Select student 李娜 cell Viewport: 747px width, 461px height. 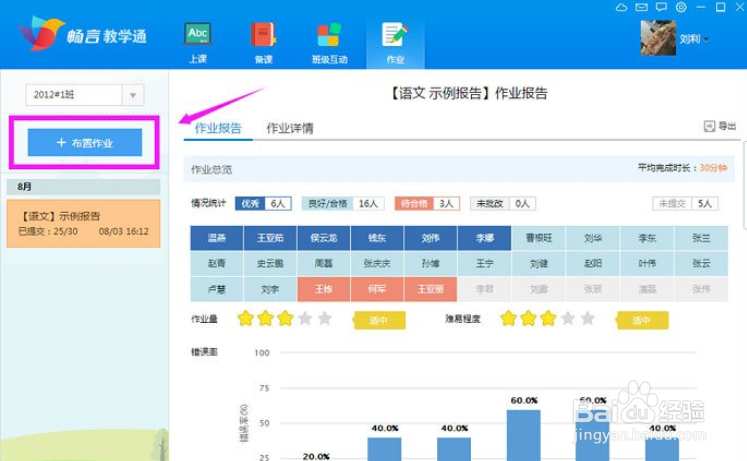(x=485, y=238)
